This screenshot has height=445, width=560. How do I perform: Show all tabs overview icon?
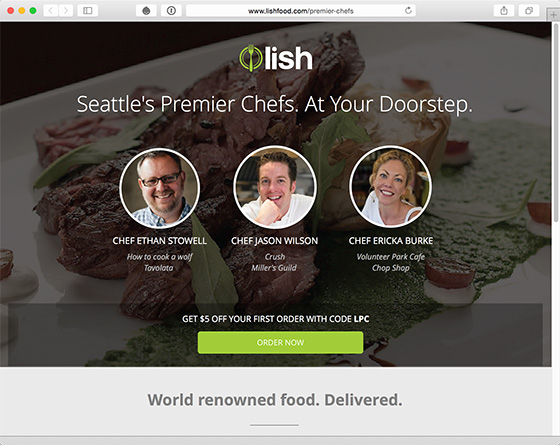tap(529, 11)
